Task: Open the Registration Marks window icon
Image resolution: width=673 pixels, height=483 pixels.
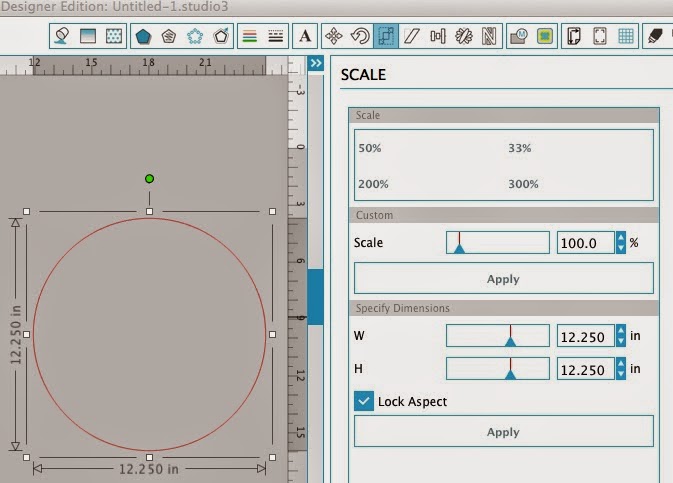Action: [600, 36]
